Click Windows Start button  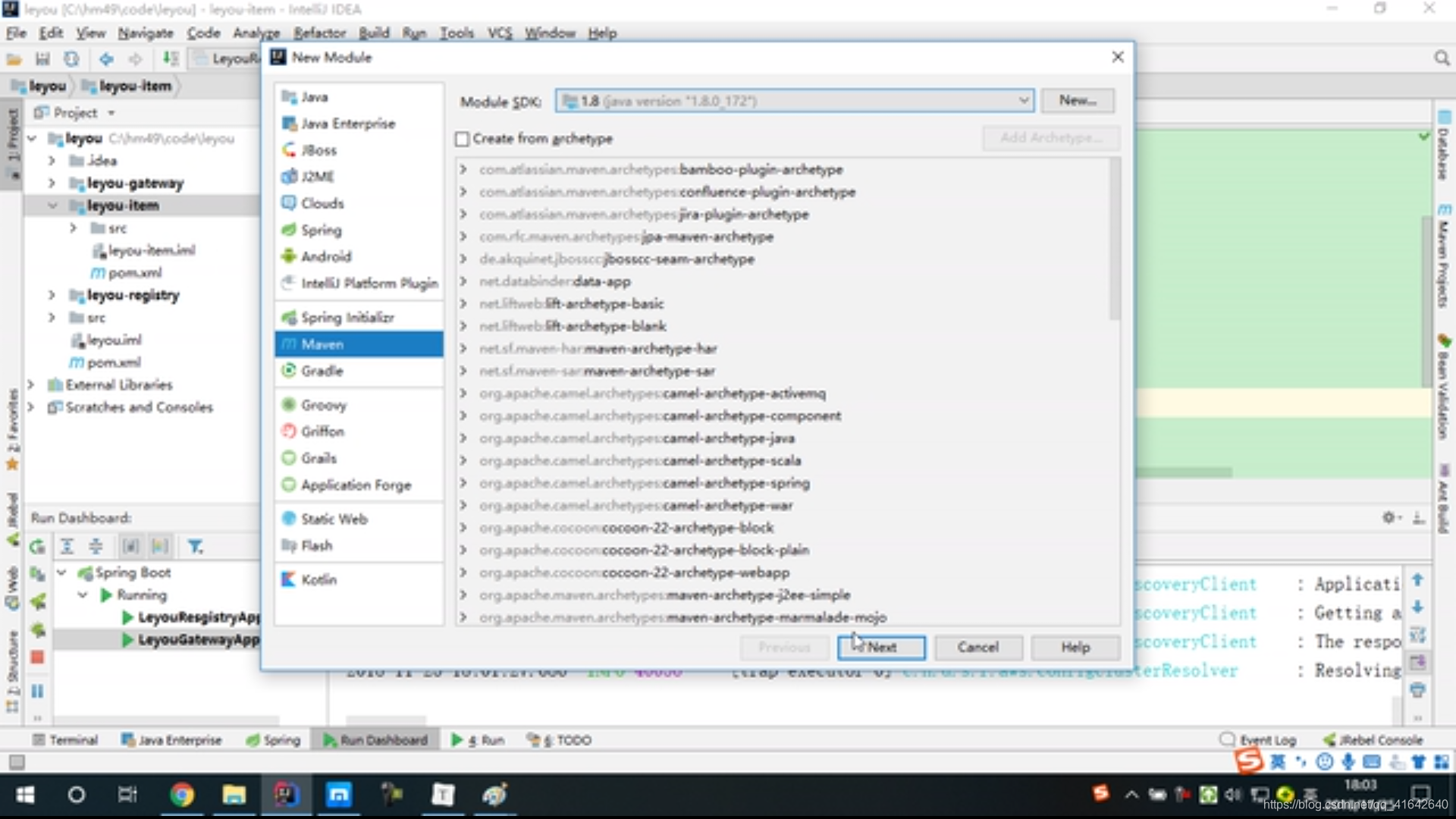25,794
